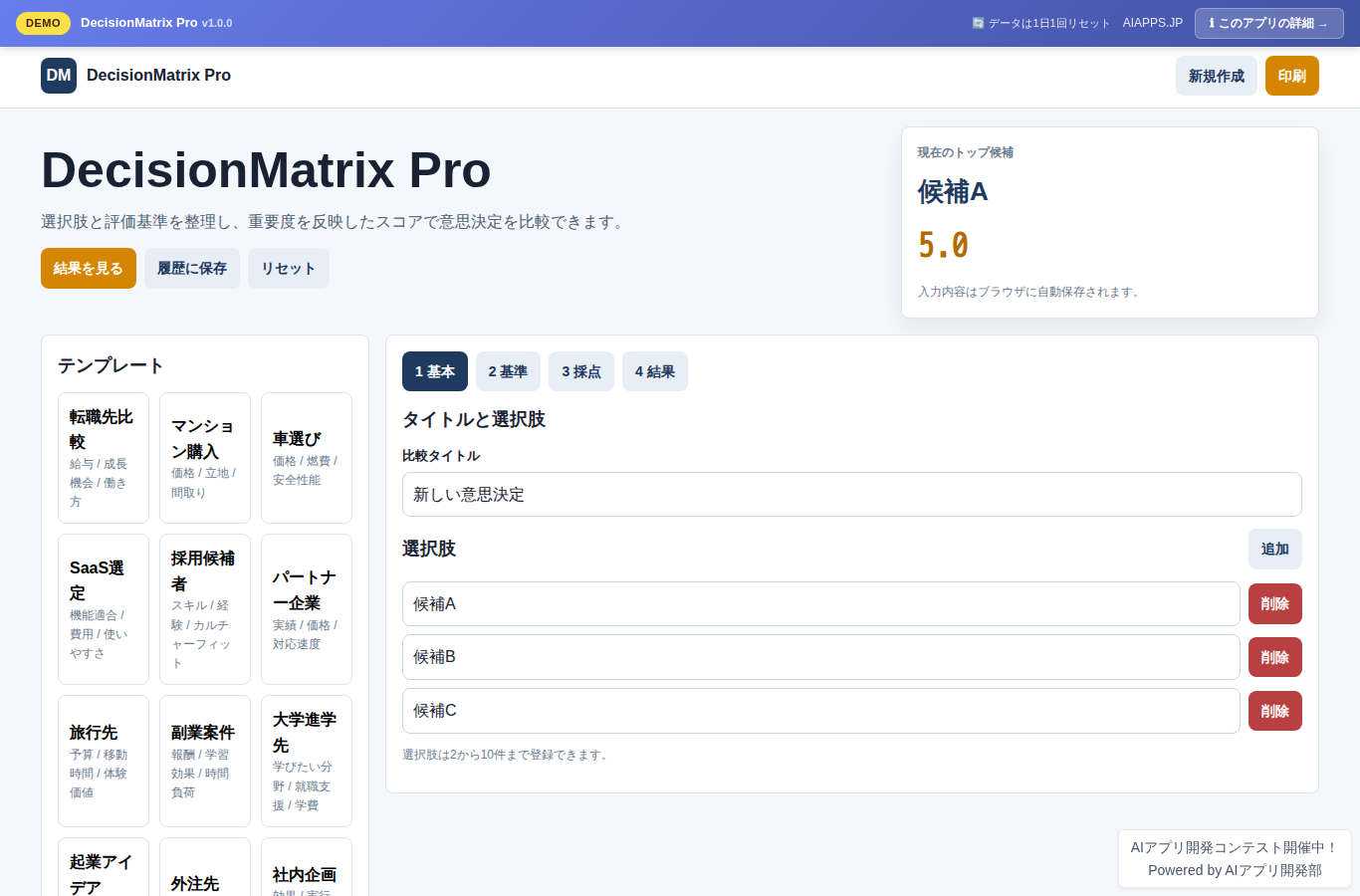Click the テンプレート heading
The height and width of the screenshot is (896, 1360).
tap(111, 365)
